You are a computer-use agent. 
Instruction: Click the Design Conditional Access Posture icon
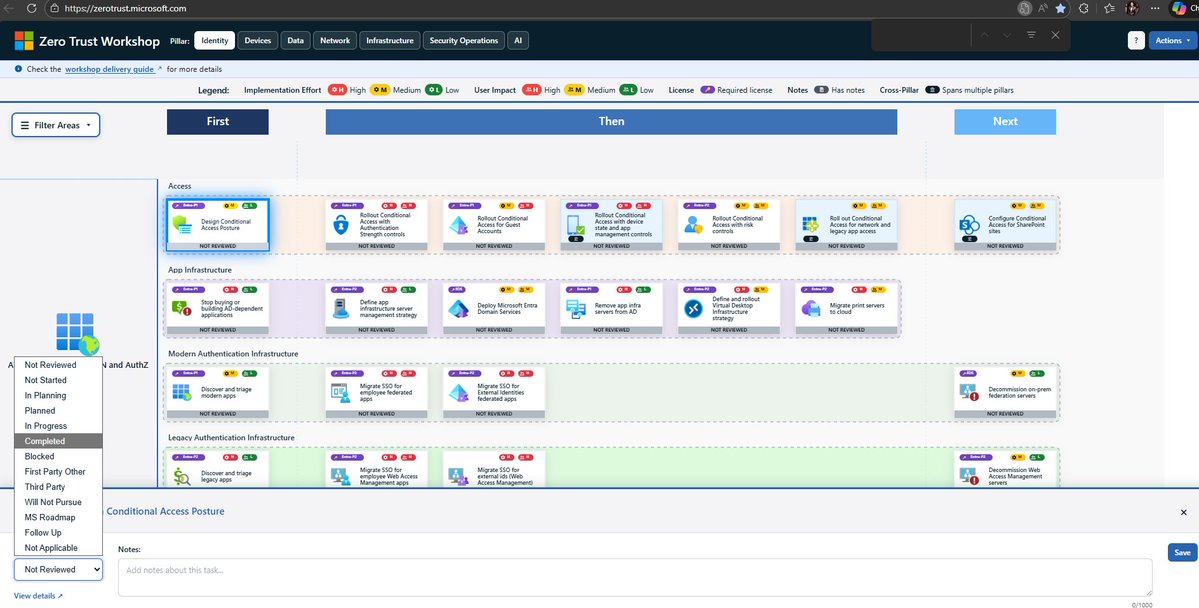pos(182,224)
